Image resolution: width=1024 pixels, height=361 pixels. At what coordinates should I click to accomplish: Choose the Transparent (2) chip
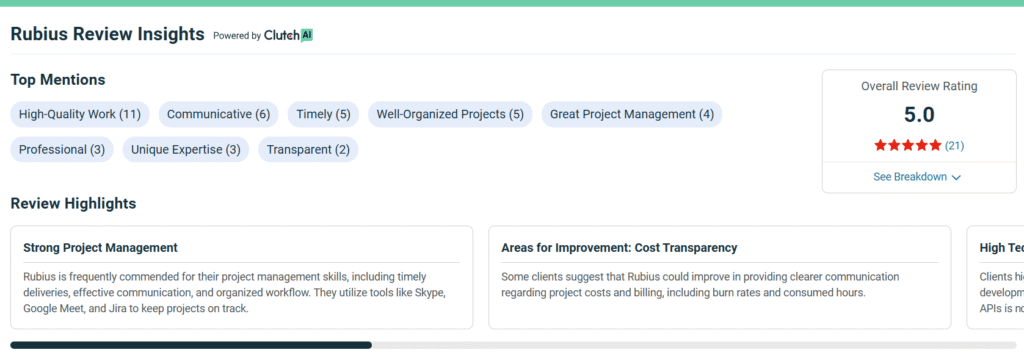[308, 149]
